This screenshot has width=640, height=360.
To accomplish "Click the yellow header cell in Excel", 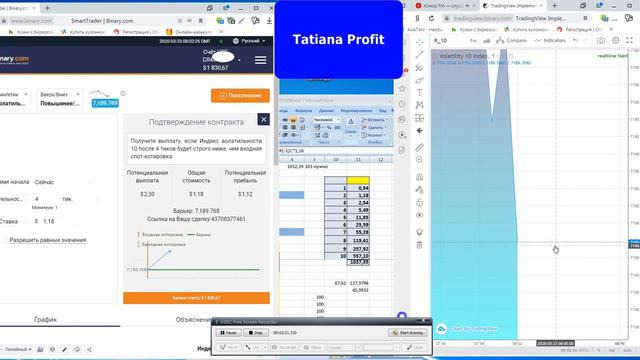I will tap(358, 180).
